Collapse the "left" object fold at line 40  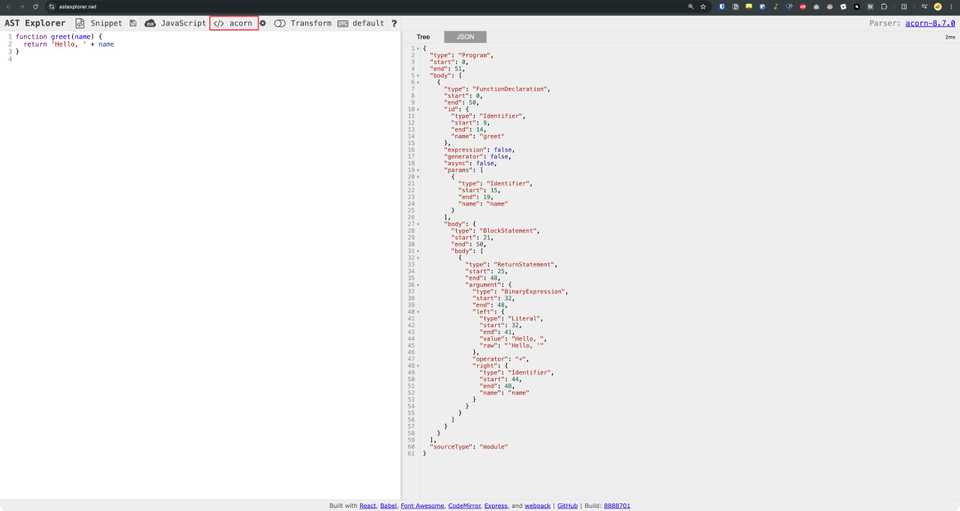[x=418, y=311]
